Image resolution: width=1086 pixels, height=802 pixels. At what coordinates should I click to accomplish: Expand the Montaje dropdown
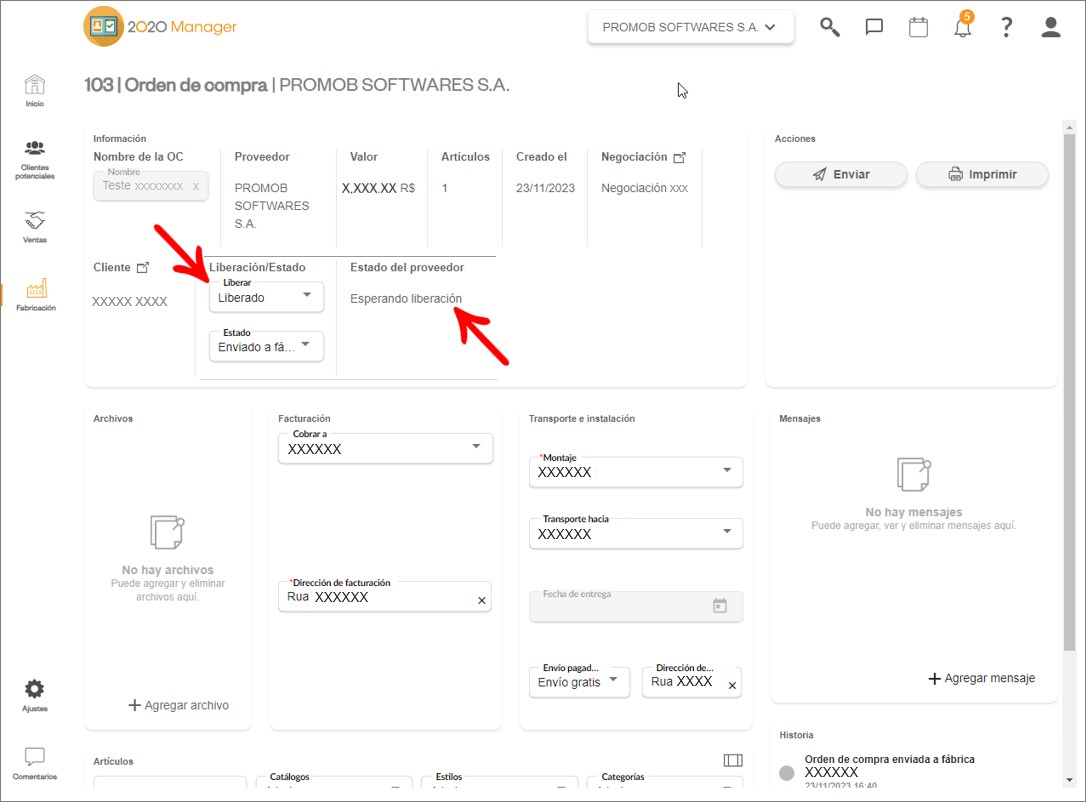[636, 472]
